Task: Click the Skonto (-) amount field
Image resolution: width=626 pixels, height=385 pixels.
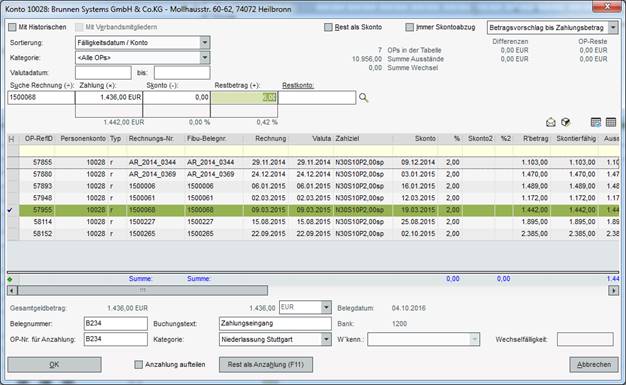Action: [176, 97]
